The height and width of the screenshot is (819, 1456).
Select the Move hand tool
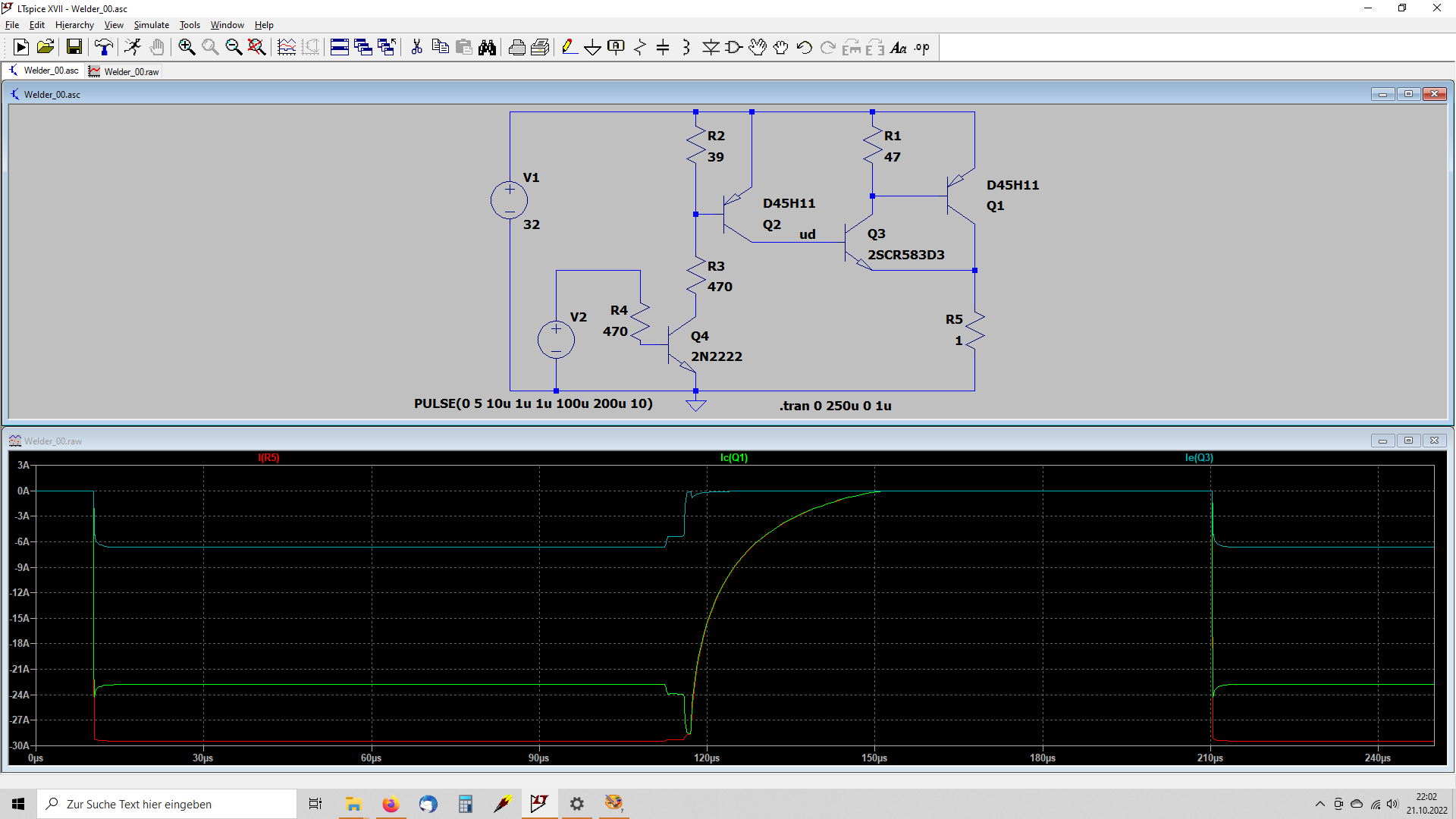click(x=758, y=48)
